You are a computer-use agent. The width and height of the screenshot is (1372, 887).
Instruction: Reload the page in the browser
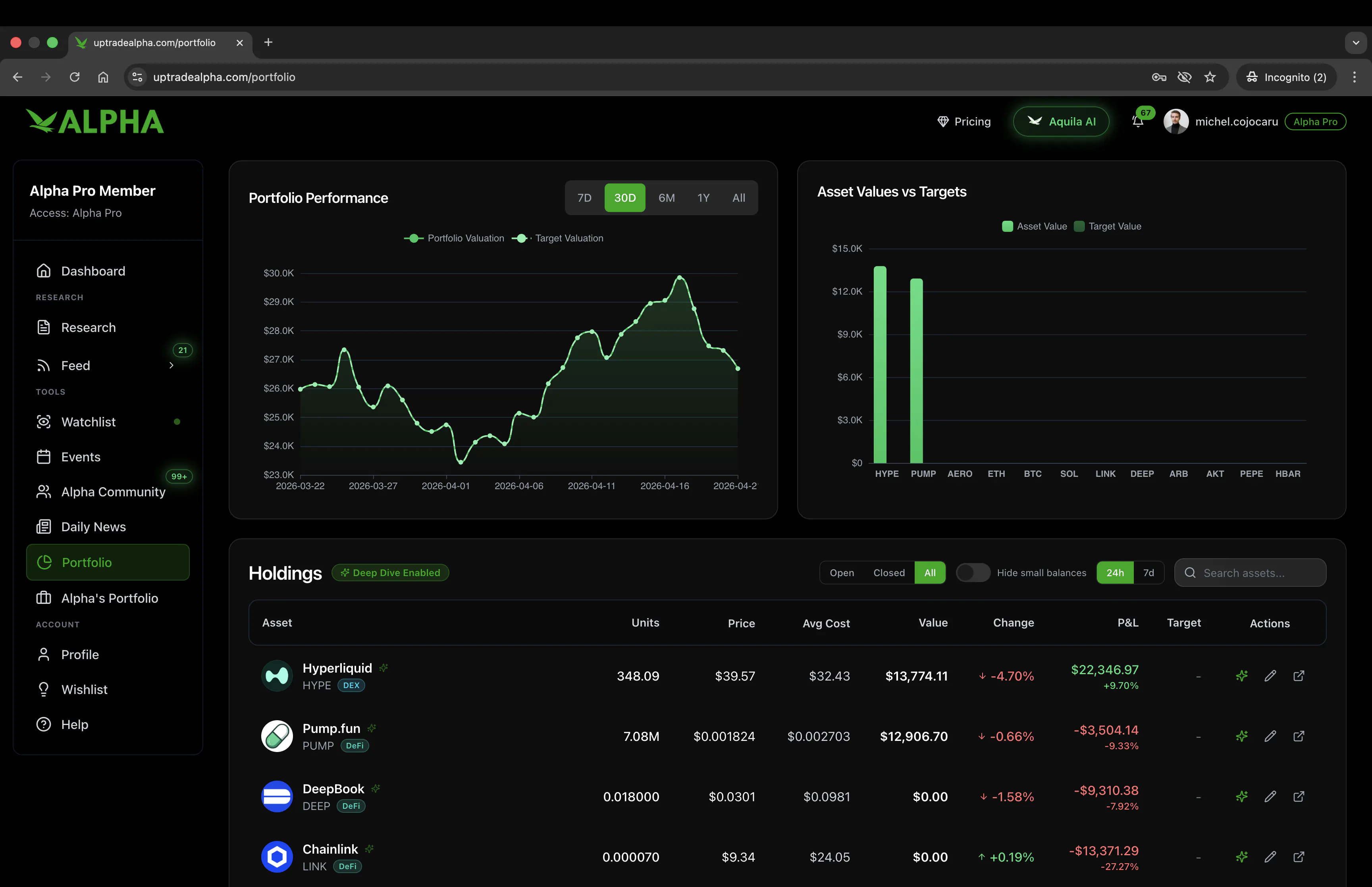(74, 77)
